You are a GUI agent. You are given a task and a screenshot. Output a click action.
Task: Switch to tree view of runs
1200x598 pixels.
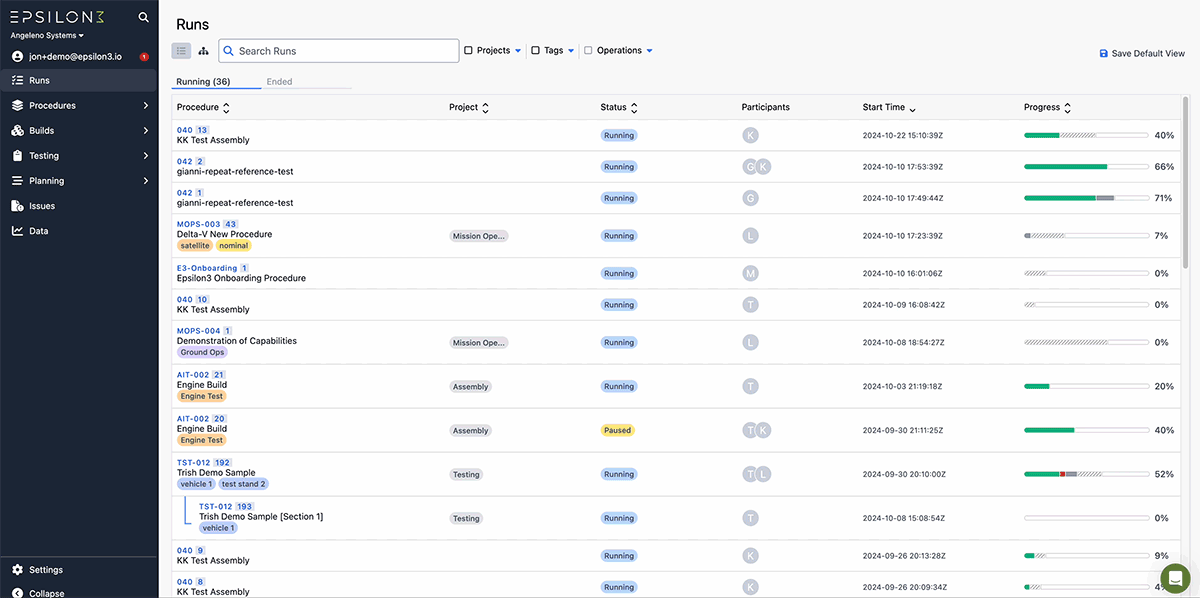pyautogui.click(x=203, y=49)
